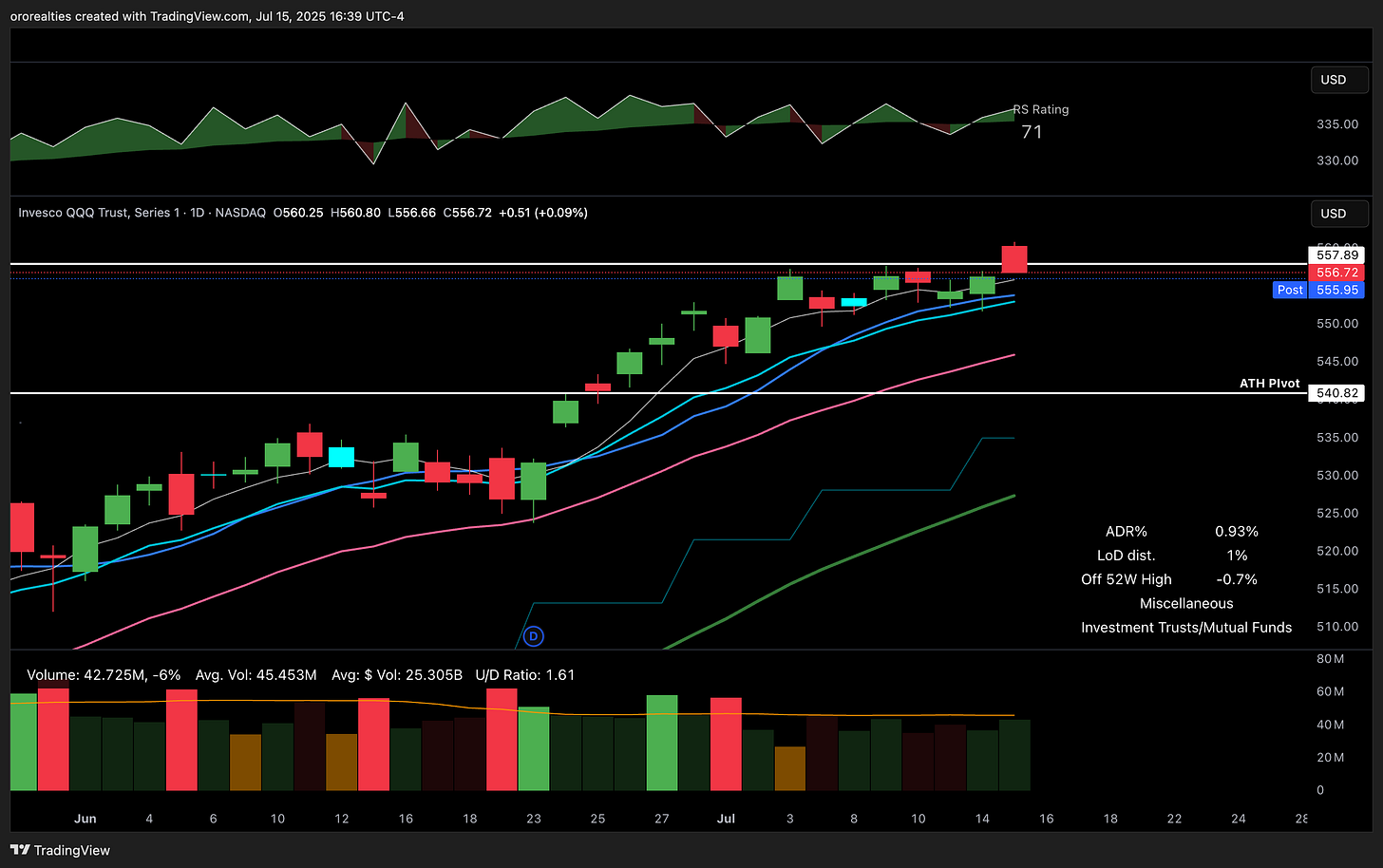The image size is (1383, 868).
Task: Click the Off 52W High value -0.7%
Action: (1237, 579)
